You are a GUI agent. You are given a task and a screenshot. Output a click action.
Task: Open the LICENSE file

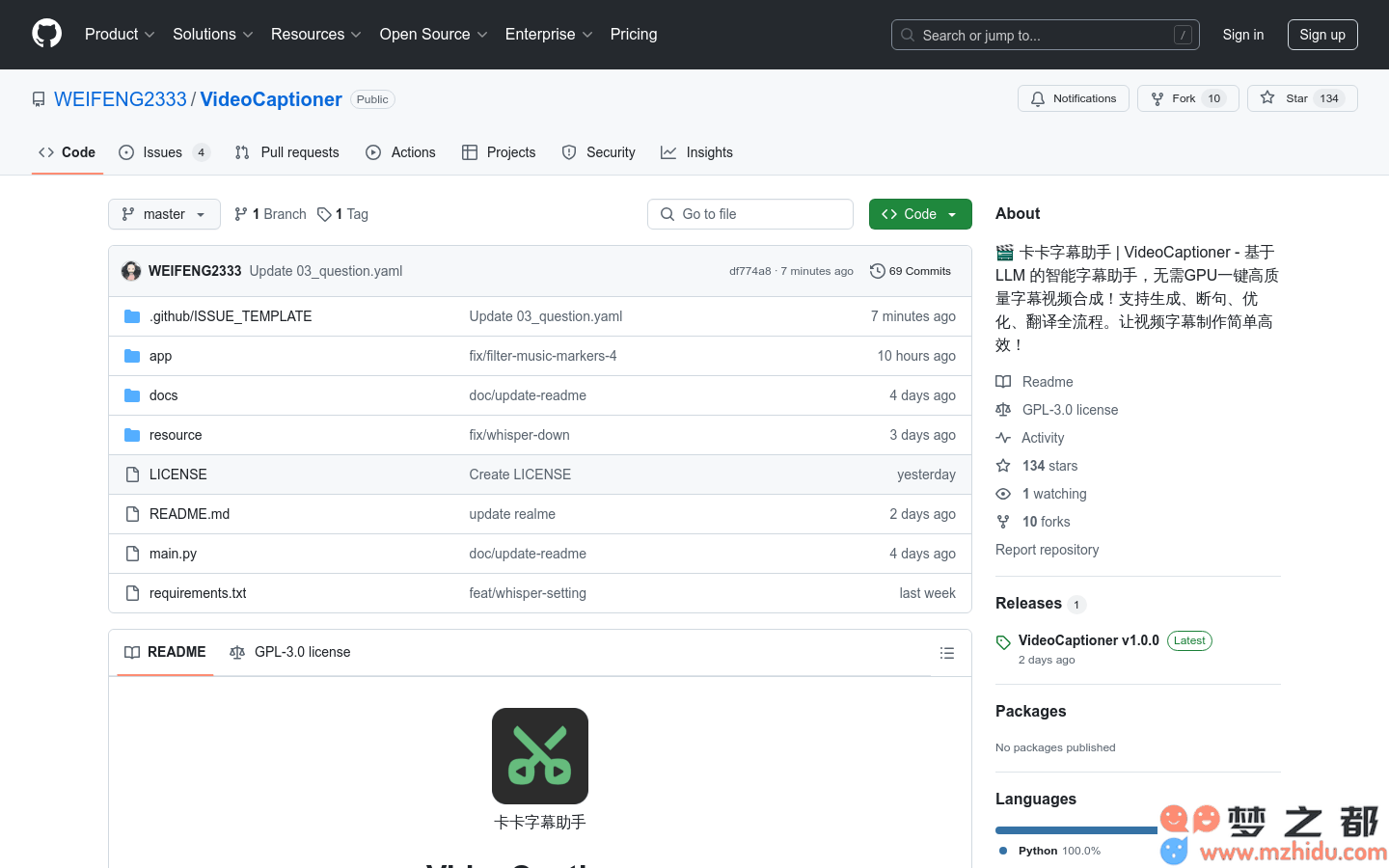(x=177, y=475)
